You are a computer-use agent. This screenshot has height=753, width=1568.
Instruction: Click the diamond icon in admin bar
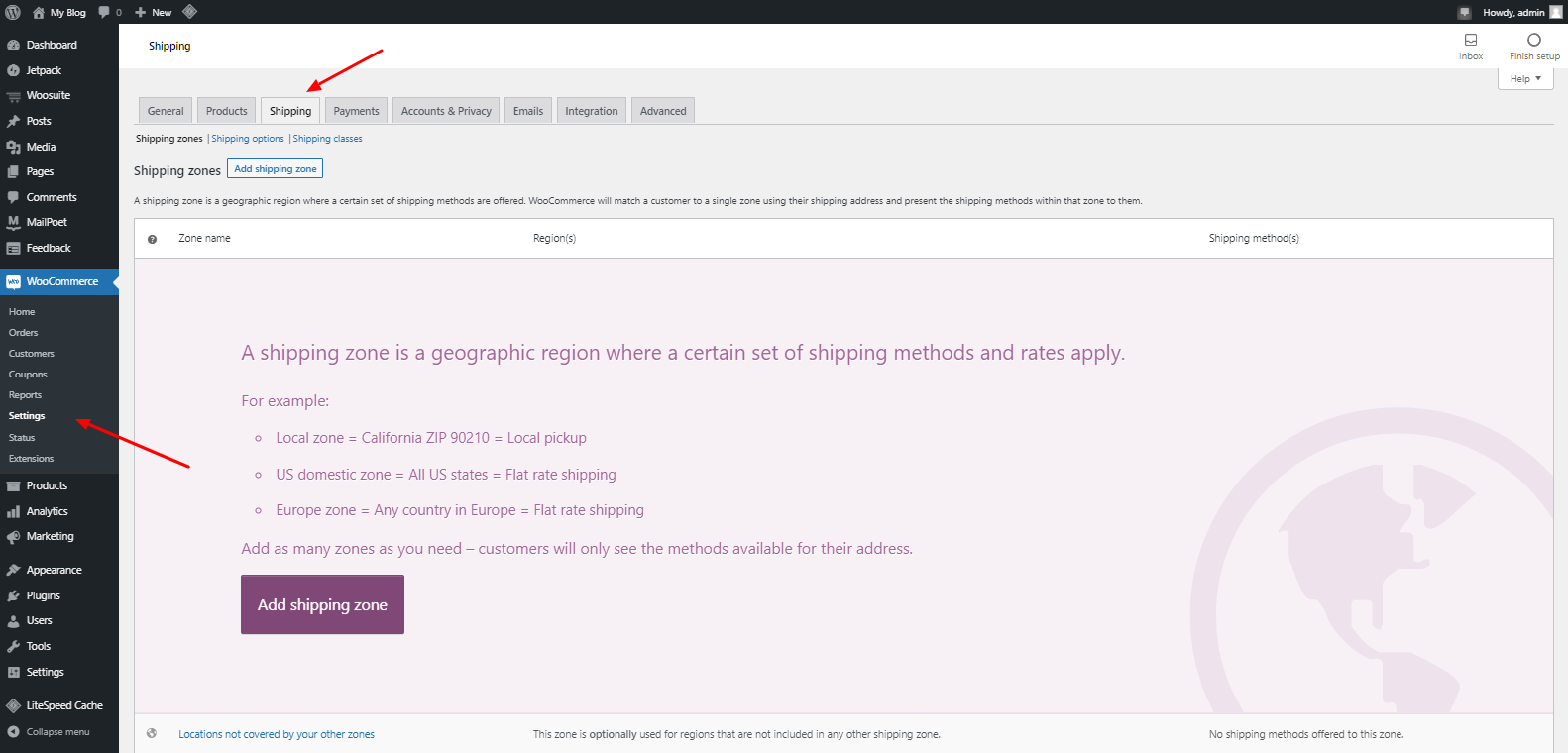[x=189, y=12]
